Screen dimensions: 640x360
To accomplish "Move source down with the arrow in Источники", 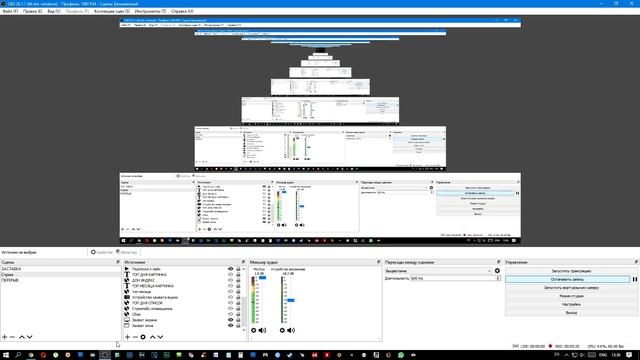I will coord(160,337).
